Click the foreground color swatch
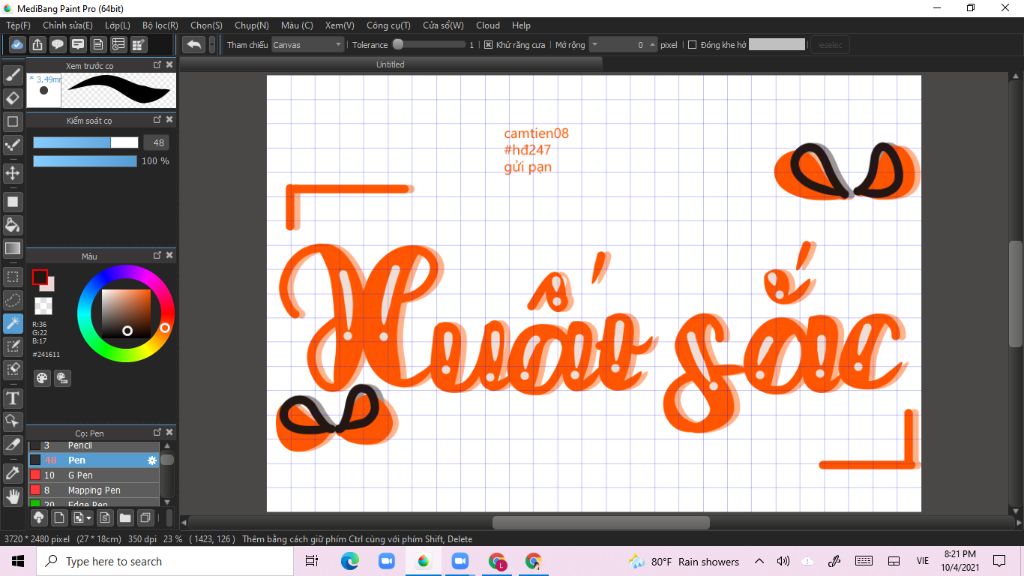Screen dimensions: 1024x576 40,278
